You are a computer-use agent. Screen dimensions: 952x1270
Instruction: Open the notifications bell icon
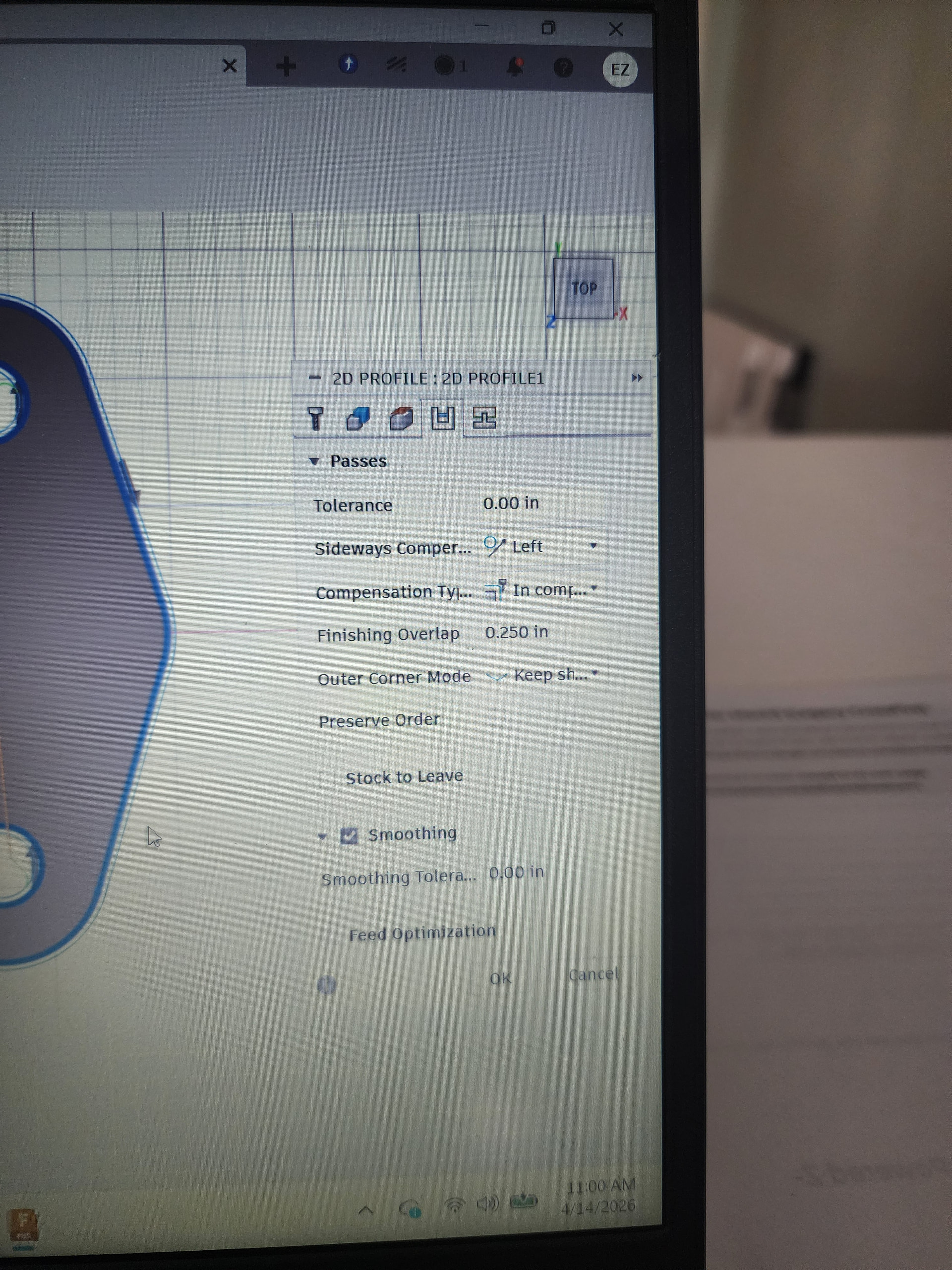[x=515, y=67]
